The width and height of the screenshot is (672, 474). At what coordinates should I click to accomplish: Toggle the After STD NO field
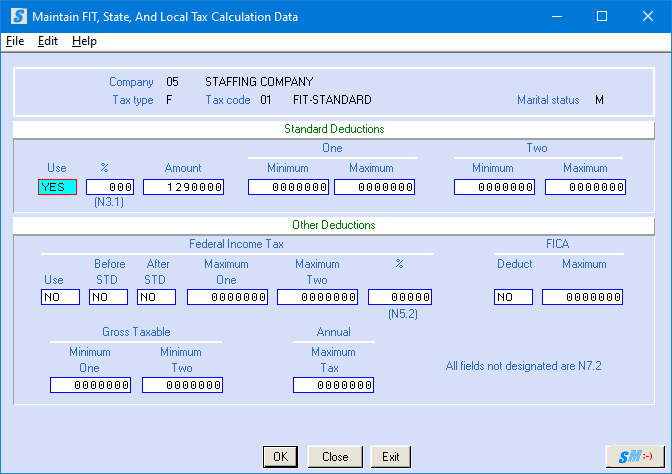(x=157, y=297)
